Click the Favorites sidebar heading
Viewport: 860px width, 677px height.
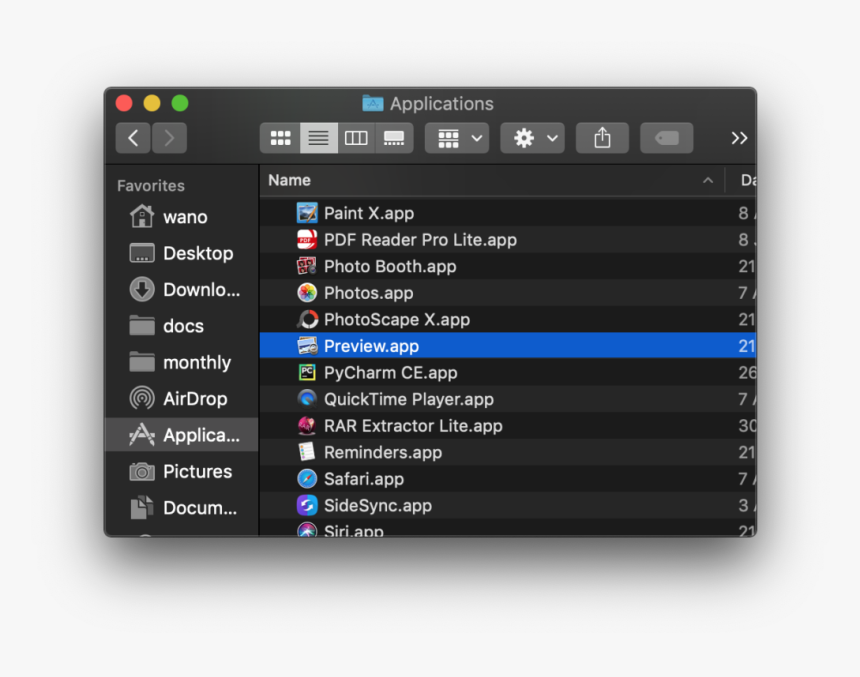pyautogui.click(x=151, y=185)
